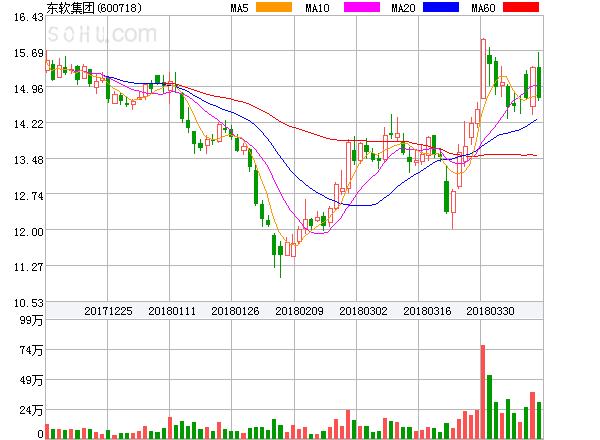Click the price axis label 14.96
600x440 pixels.
(29, 89)
